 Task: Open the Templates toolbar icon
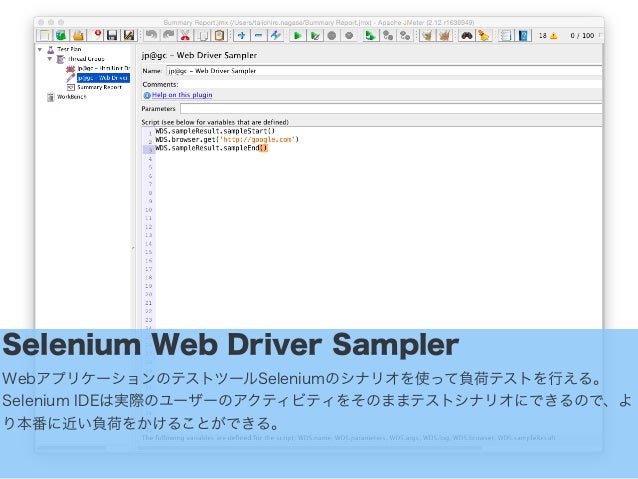click(61, 36)
